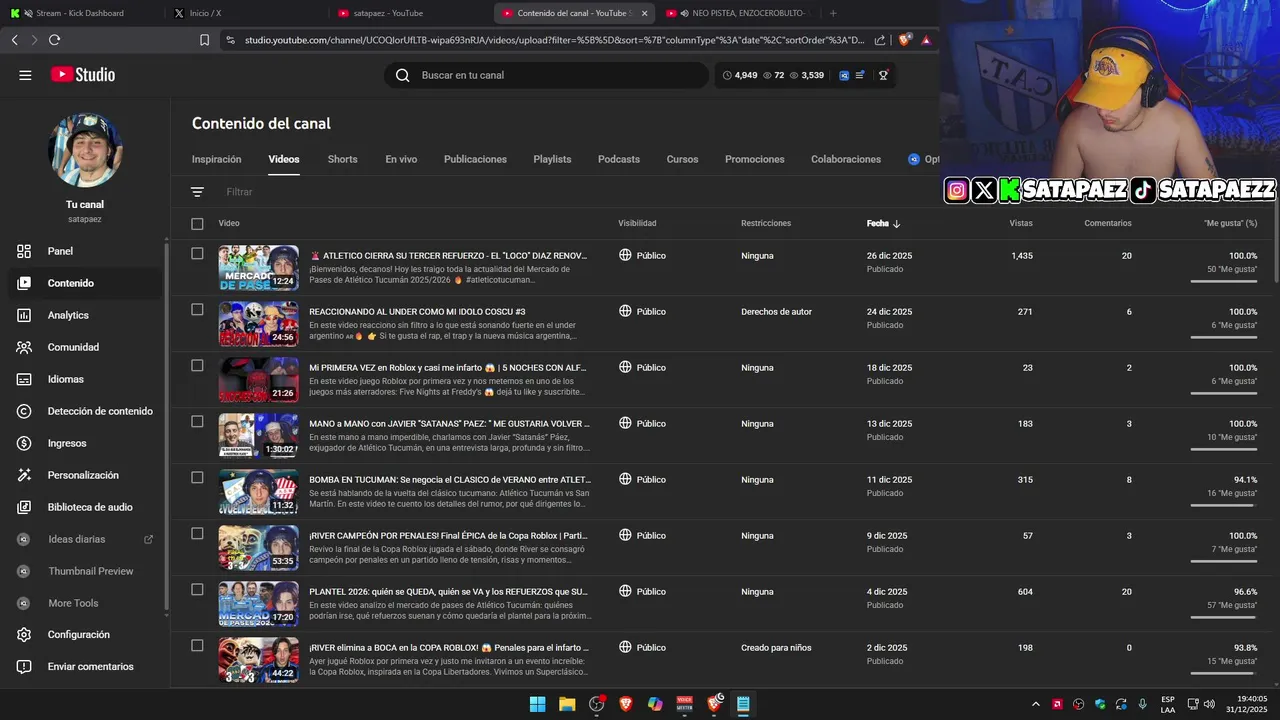Viewport: 1280px width, 720px height.
Task: Check the BOMBA EN TUCUMAN video row
Action: pyautogui.click(x=197, y=478)
